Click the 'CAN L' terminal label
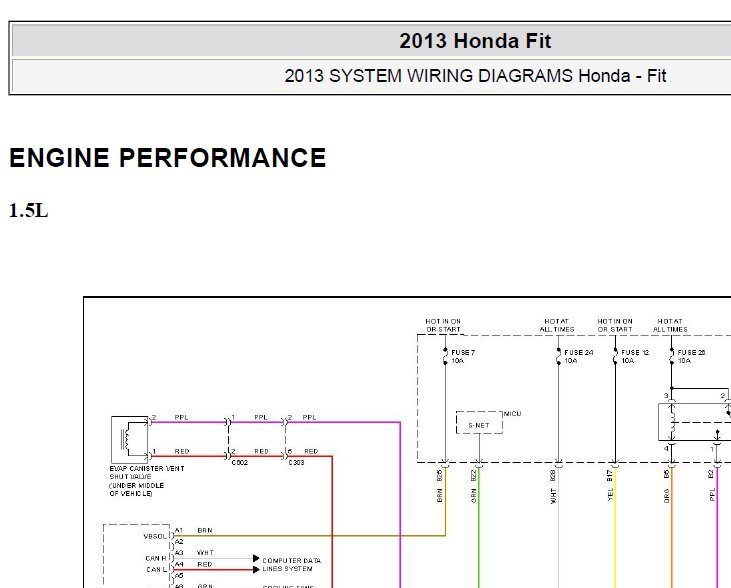The height and width of the screenshot is (588, 731). tap(156, 569)
